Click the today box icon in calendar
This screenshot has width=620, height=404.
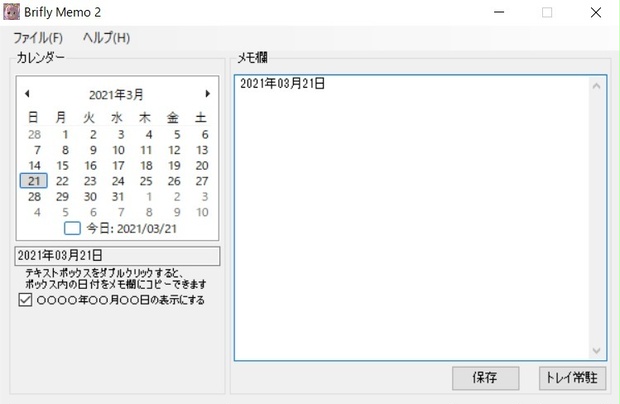click(x=72, y=228)
